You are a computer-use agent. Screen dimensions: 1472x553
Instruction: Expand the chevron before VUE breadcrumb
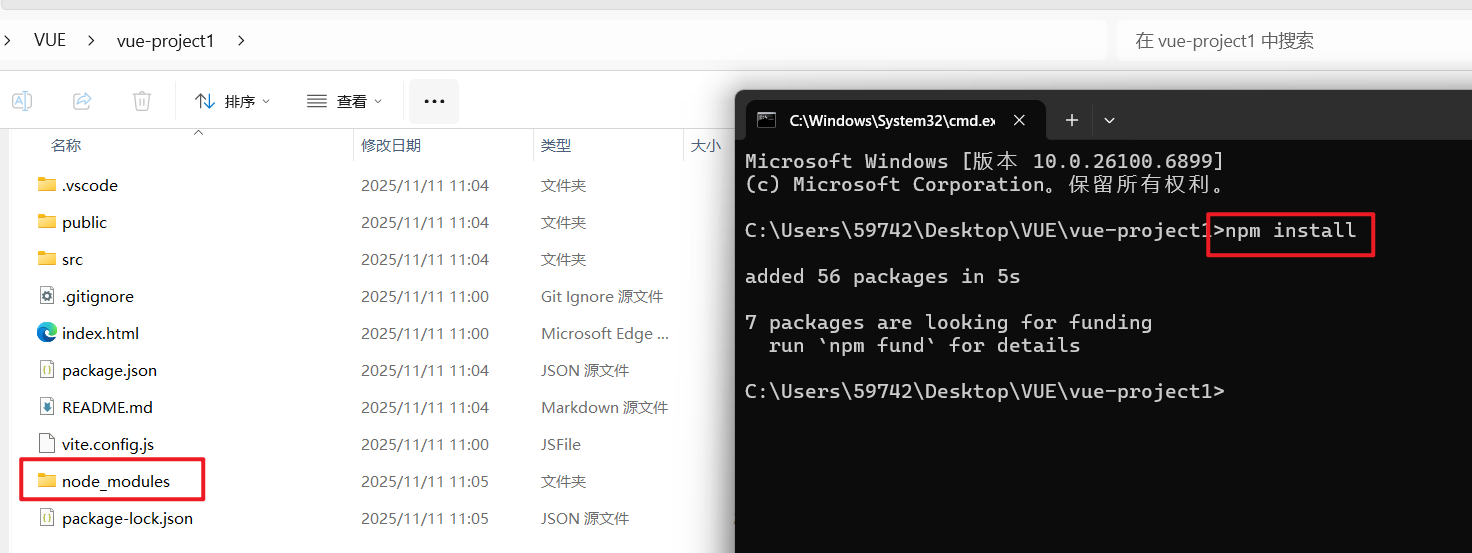(8, 41)
